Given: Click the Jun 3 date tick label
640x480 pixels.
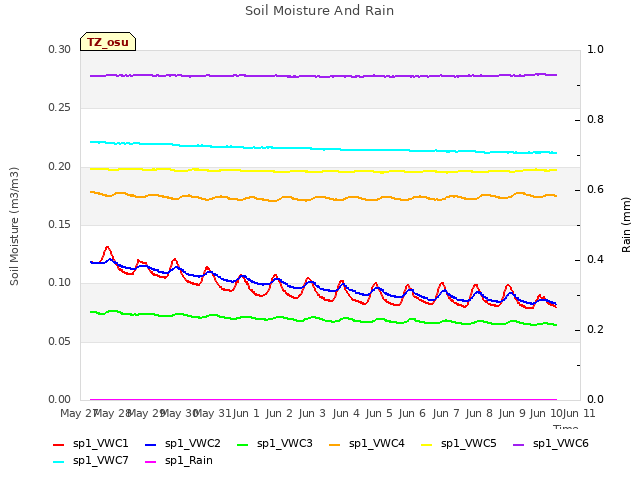Looking at the screenshot, I should pyautogui.click(x=312, y=413).
